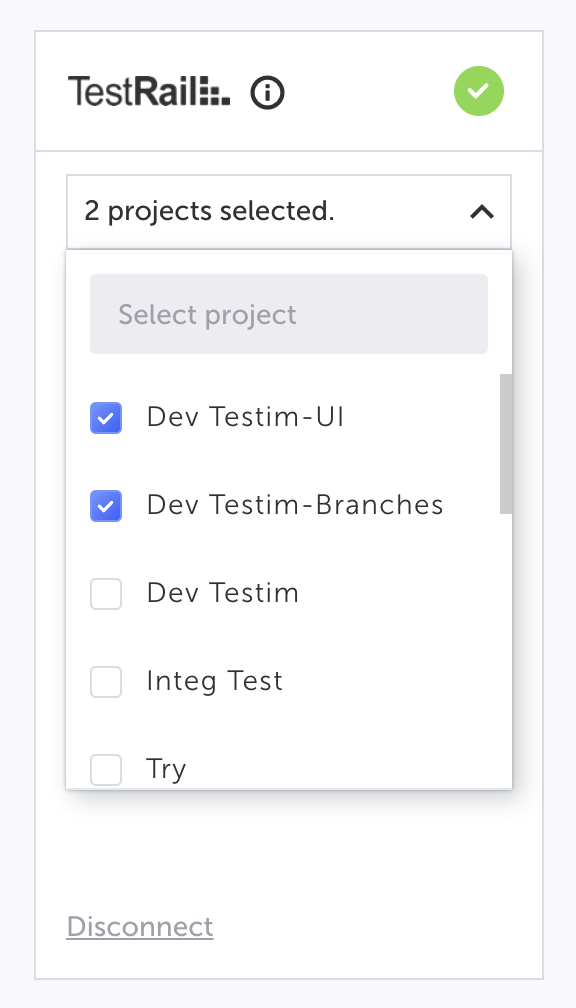Viewport: 576px width, 1008px height.
Task: Check the Dev Testim checkbox
Action: tap(106, 593)
